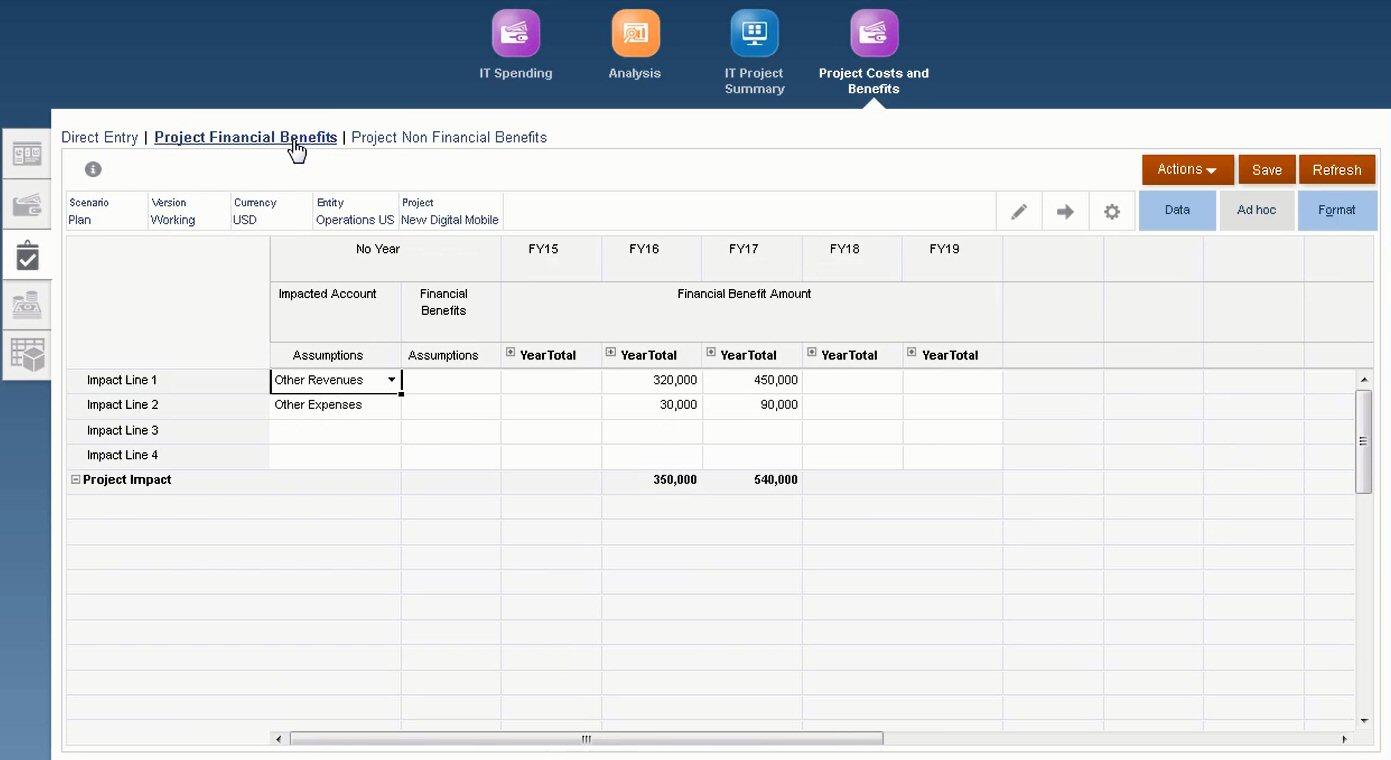The height and width of the screenshot is (760, 1391).
Task: Click the wallet icon in left sidebar
Action: [x=26, y=204]
